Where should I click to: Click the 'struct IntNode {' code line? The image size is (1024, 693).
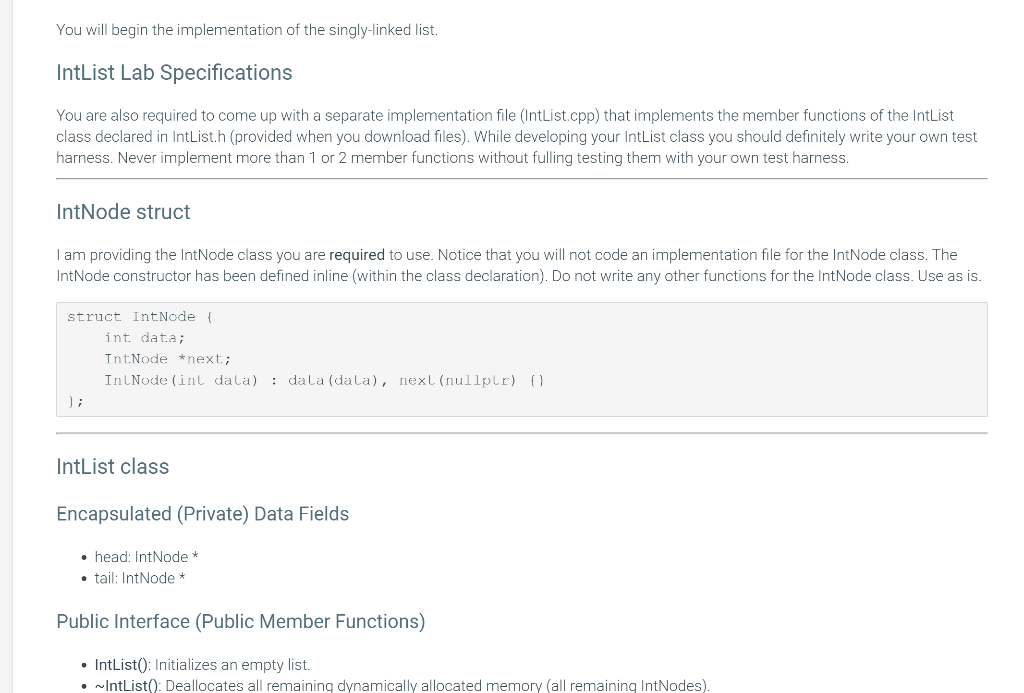(x=140, y=317)
